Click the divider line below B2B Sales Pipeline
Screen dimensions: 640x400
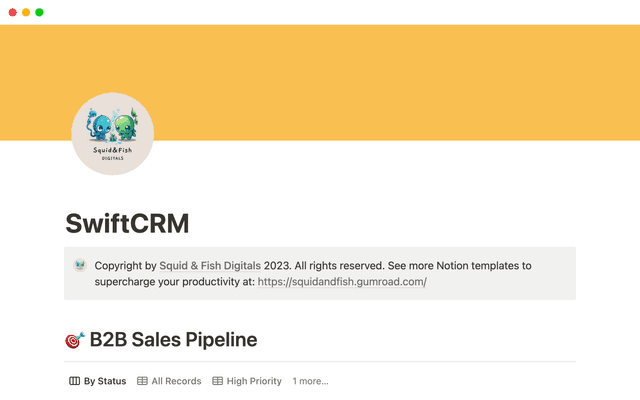click(x=320, y=362)
